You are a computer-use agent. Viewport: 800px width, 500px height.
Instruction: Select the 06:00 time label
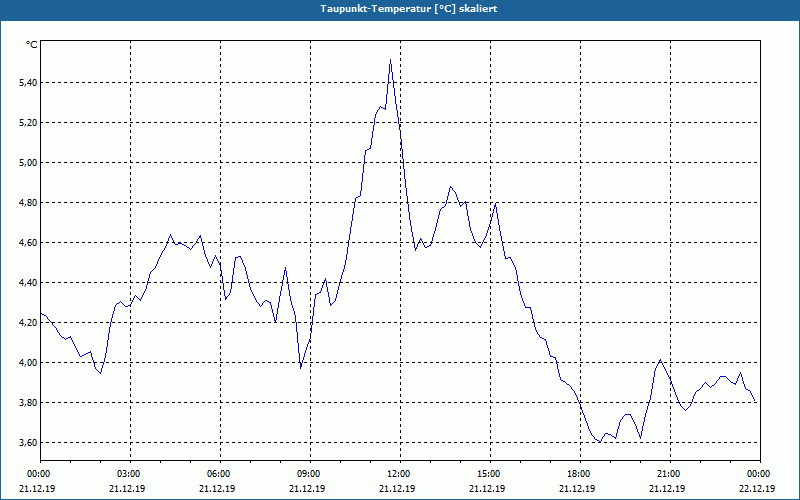coord(220,474)
